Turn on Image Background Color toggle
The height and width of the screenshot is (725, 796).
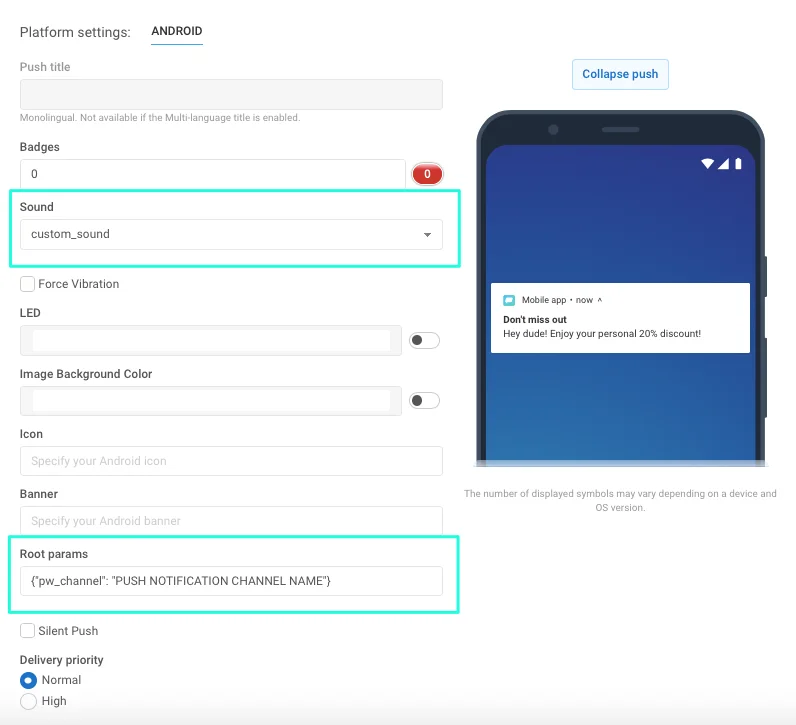coord(424,401)
